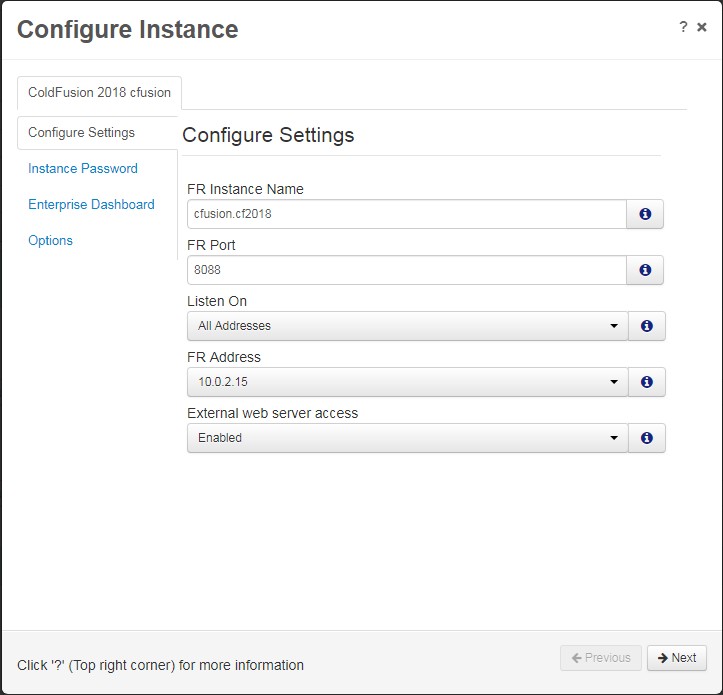Select the ColdFusion 2018 cfusion tab
This screenshot has height=695, width=723.
[99, 93]
